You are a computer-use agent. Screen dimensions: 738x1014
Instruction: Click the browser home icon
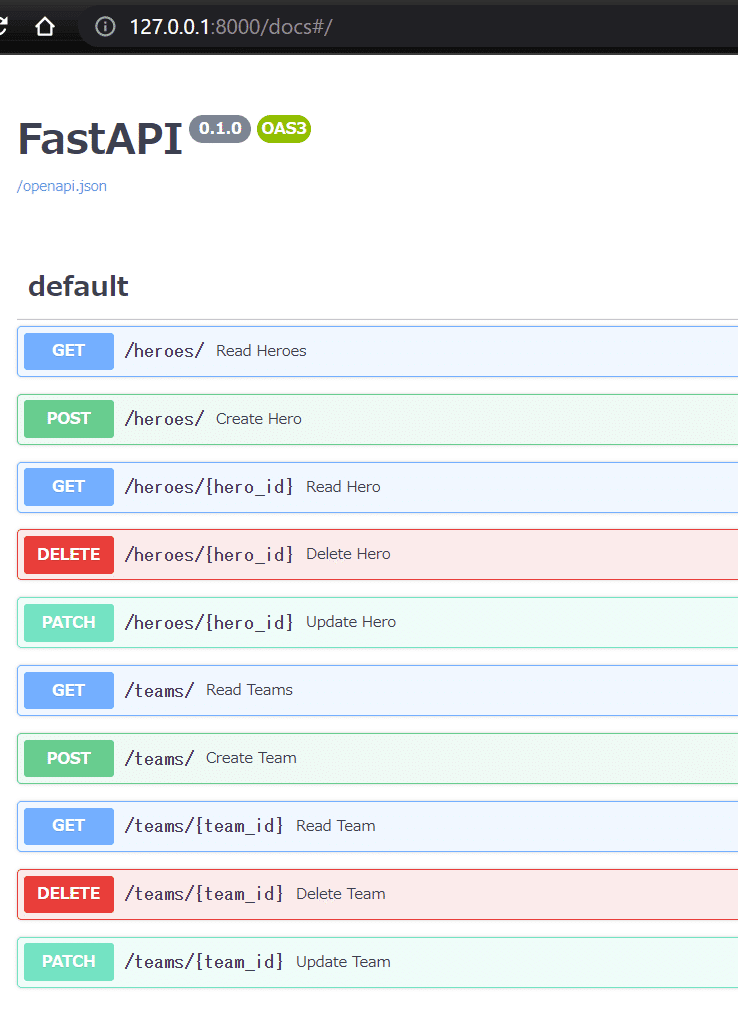point(45,27)
